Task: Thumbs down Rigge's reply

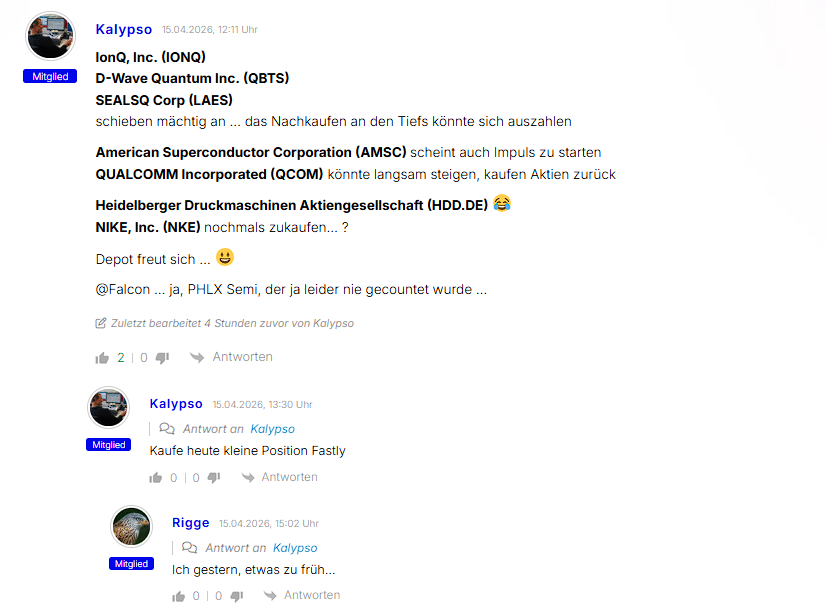Action: pos(237,596)
